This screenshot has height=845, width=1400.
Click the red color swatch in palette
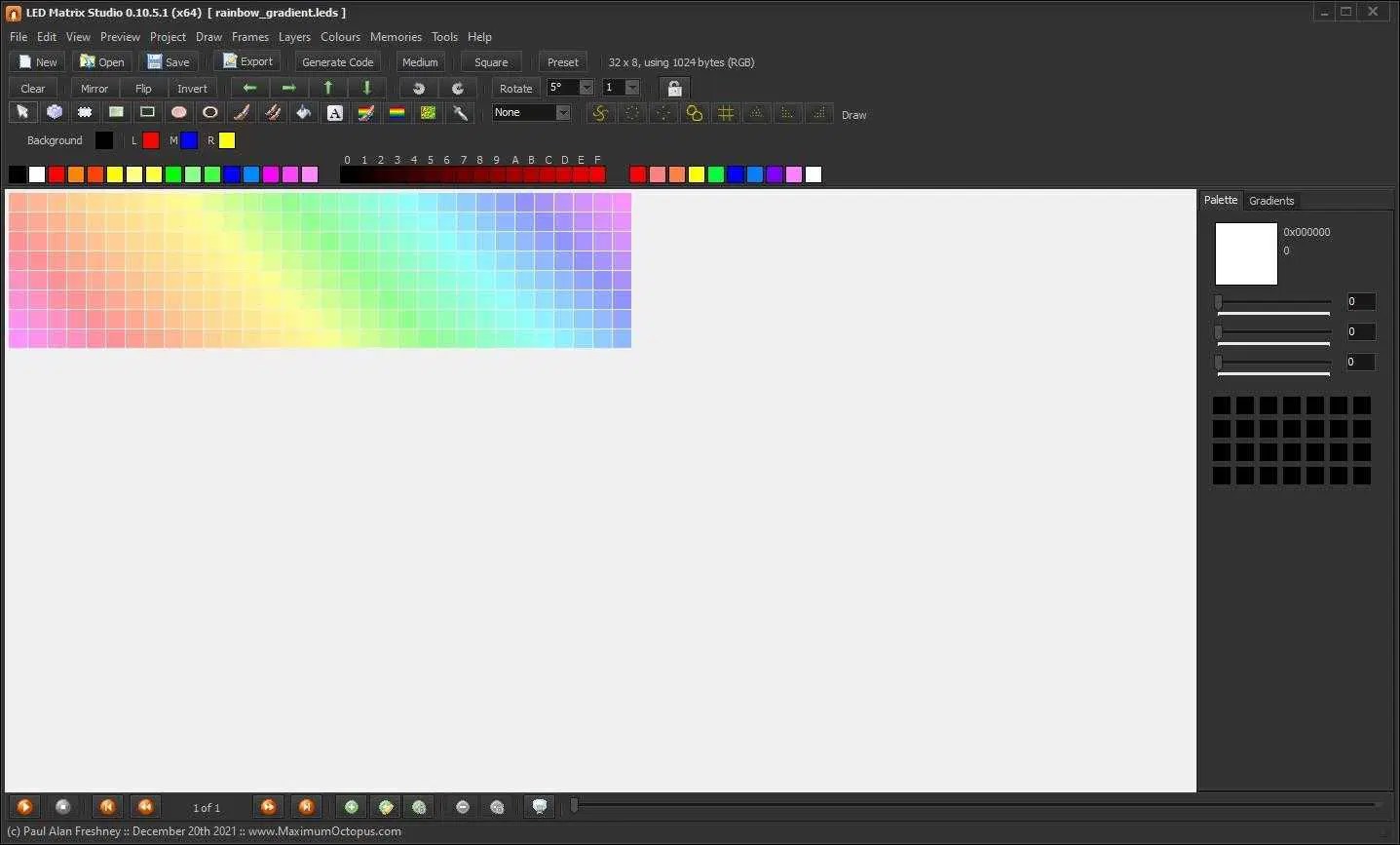pyautogui.click(x=56, y=174)
